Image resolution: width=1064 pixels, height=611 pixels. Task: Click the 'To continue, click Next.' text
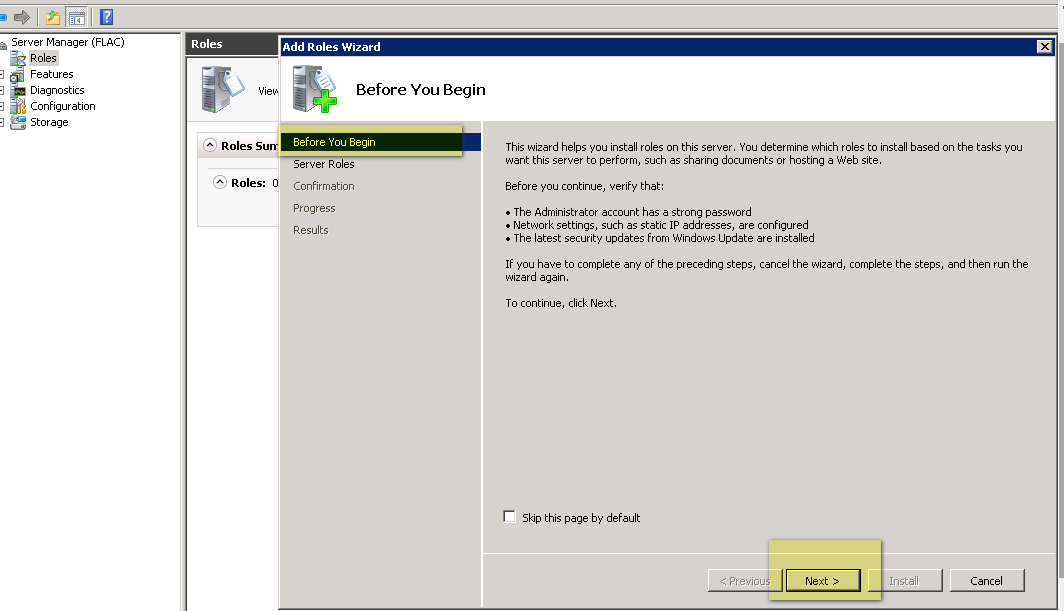tap(561, 303)
